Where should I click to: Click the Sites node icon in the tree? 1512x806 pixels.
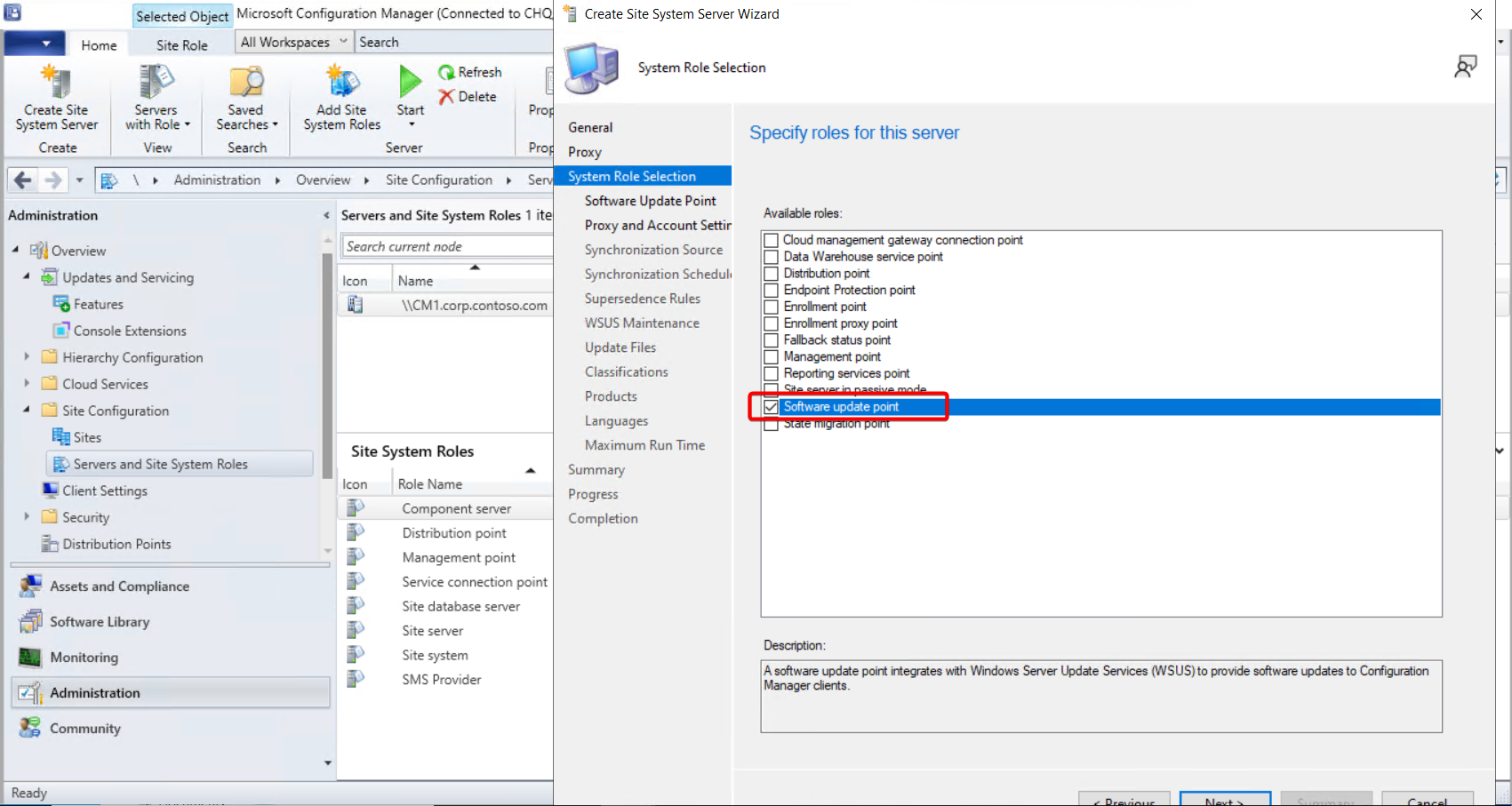(61, 437)
